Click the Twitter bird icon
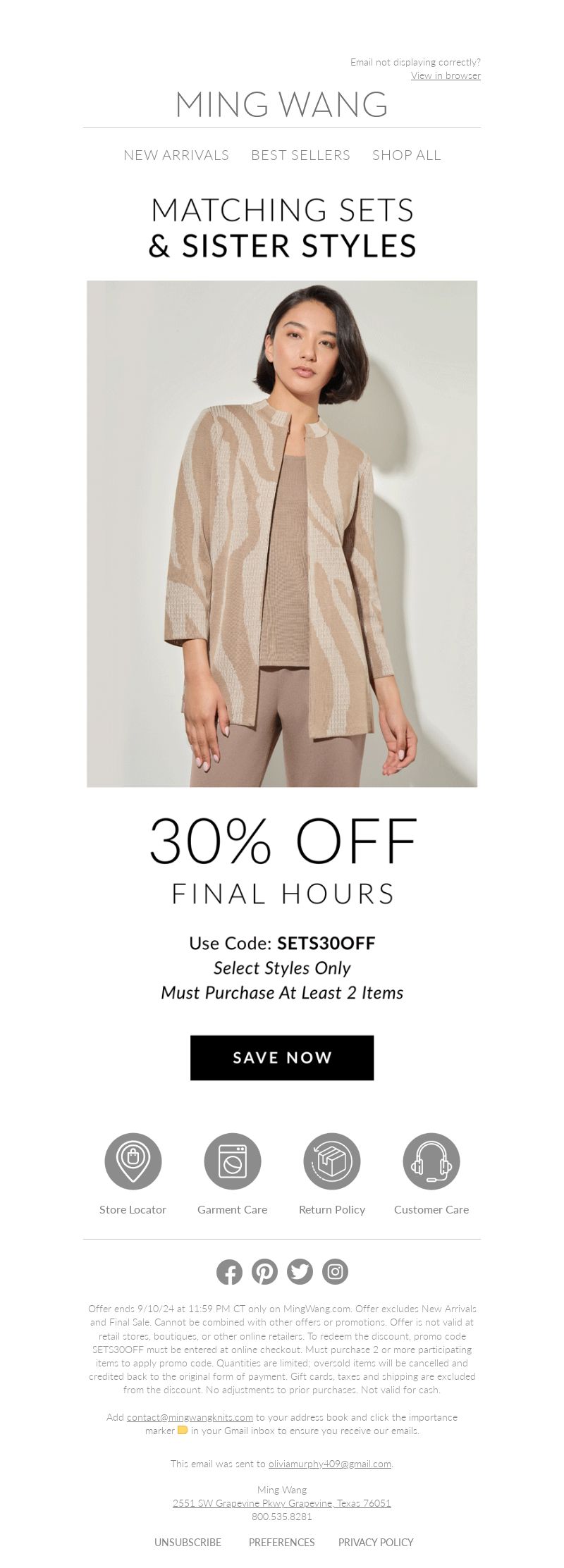Viewport: 564px width, 1568px height. [300, 1271]
